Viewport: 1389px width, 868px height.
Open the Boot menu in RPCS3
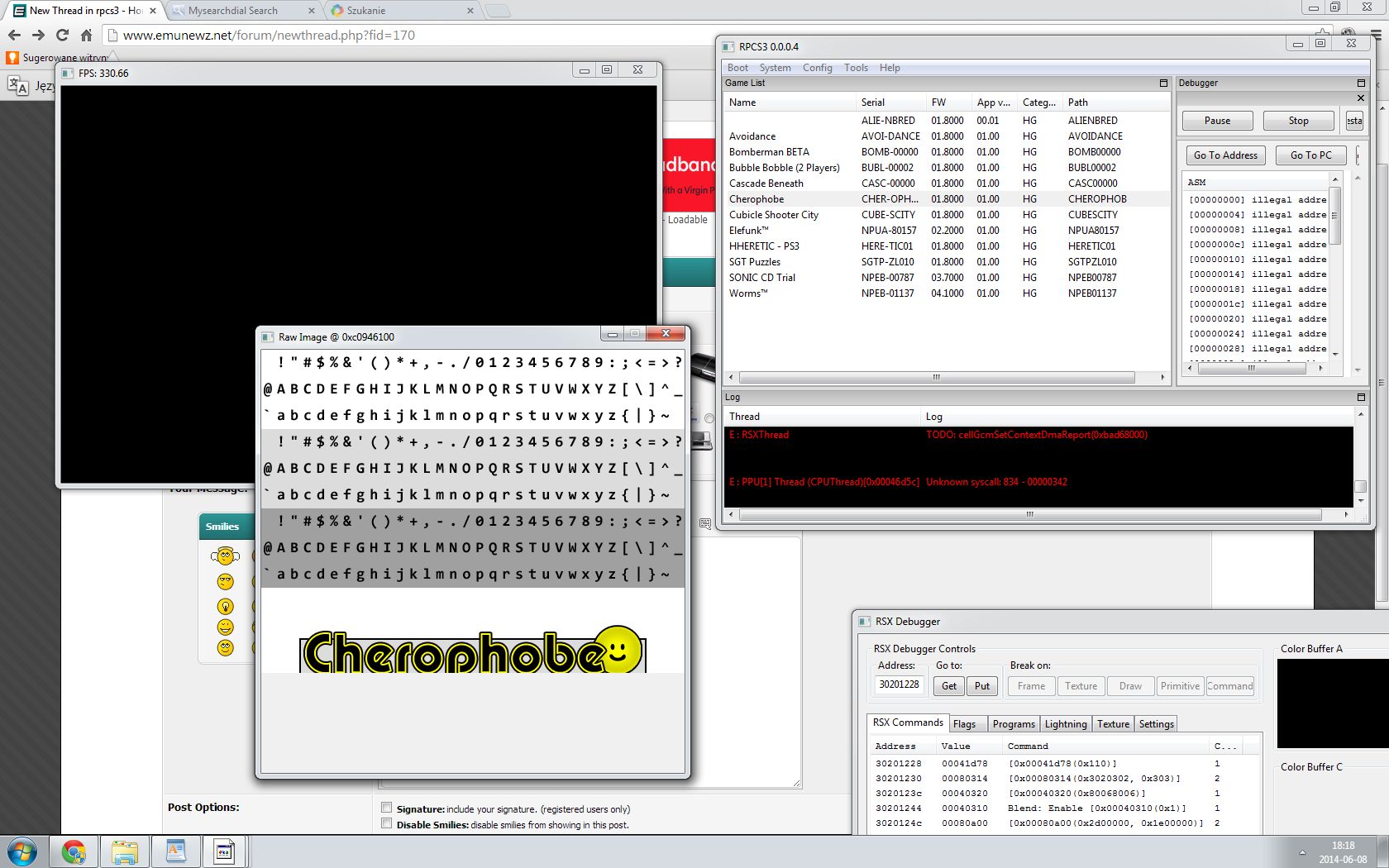[737, 68]
